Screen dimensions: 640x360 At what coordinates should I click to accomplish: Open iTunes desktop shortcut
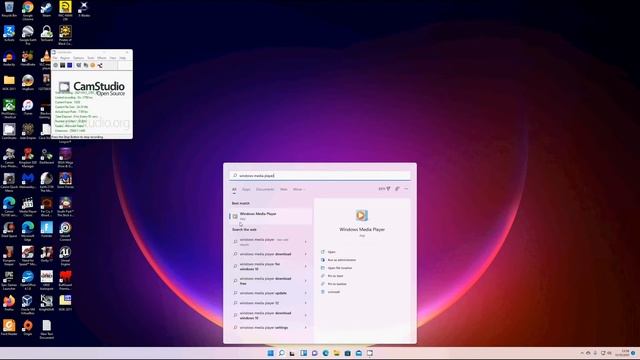(x=28, y=107)
